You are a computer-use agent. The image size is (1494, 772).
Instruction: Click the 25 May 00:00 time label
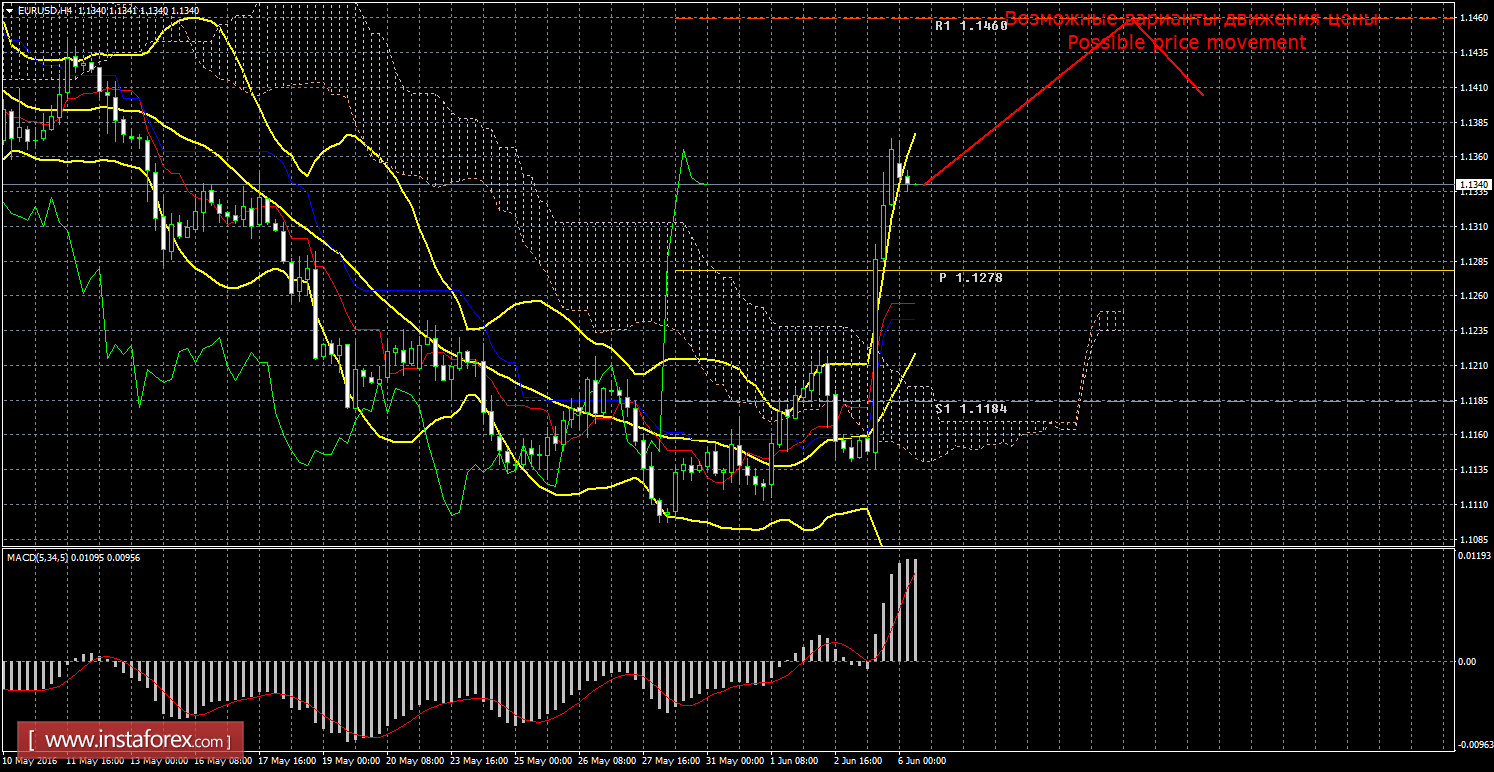[x=543, y=761]
